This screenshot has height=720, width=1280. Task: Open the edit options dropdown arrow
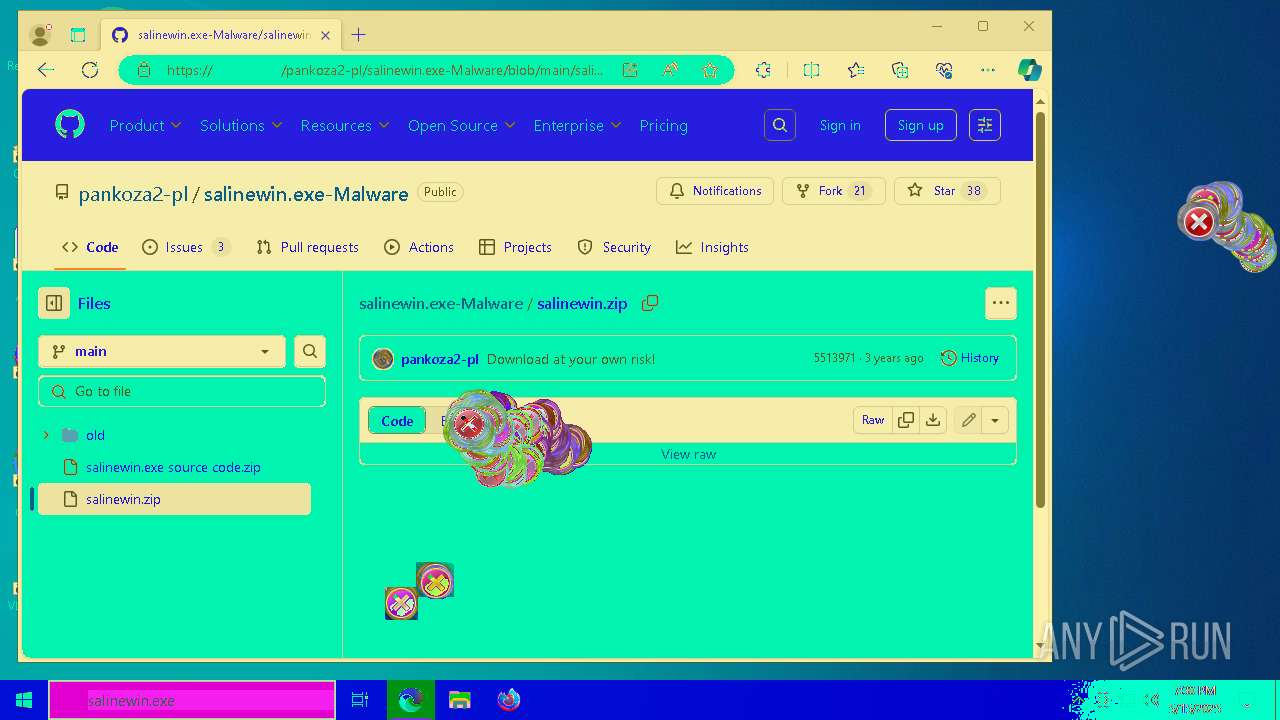995,420
